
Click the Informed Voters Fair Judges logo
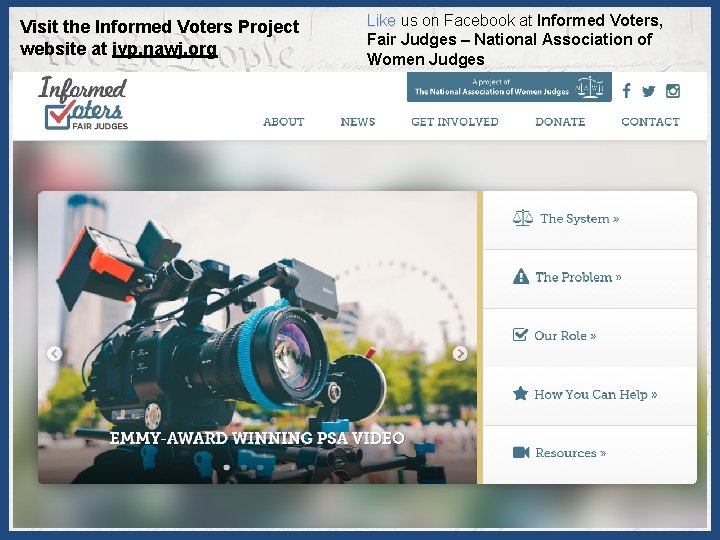[x=83, y=103]
